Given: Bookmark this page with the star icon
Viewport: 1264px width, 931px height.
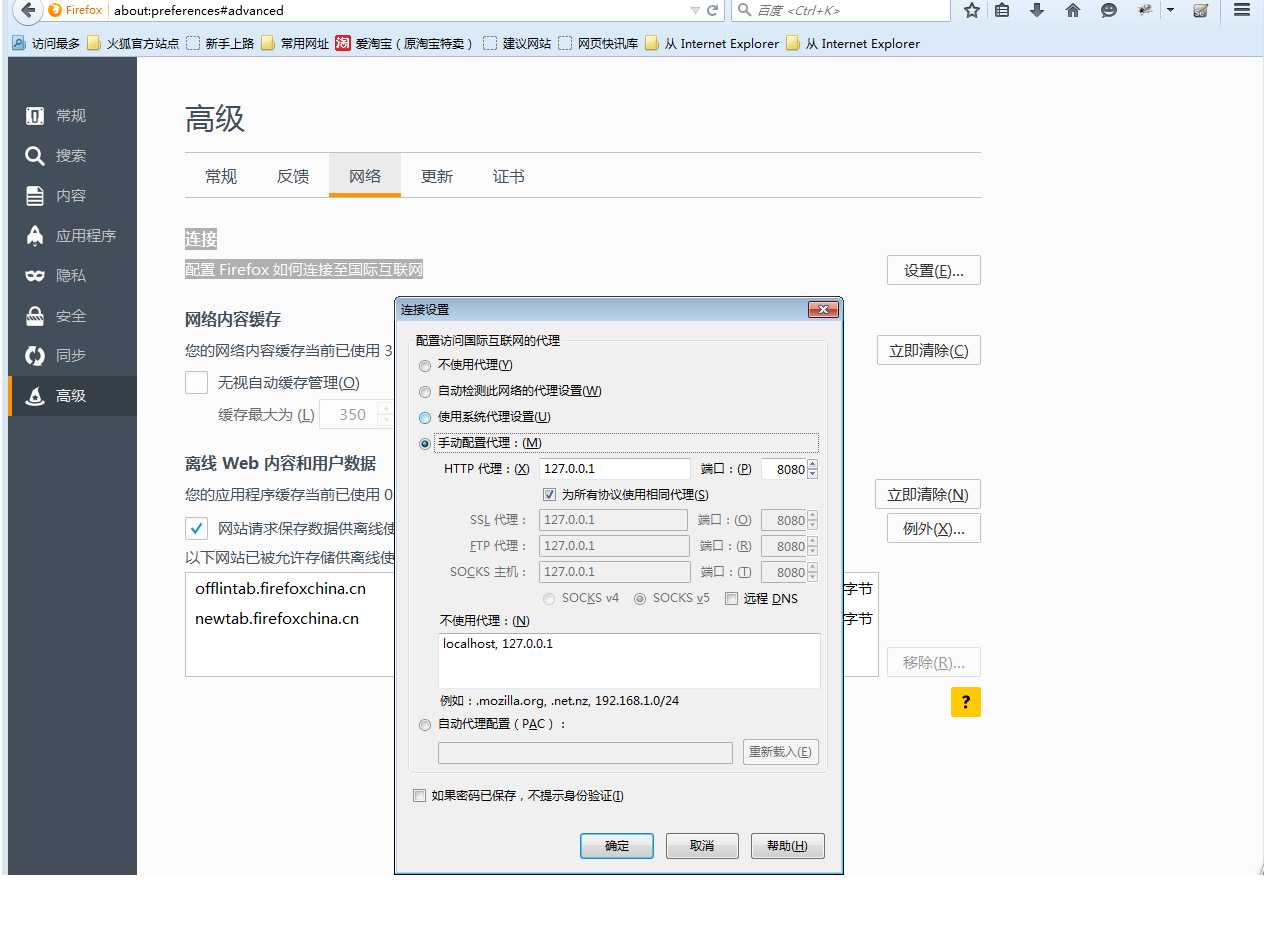Looking at the screenshot, I should click(971, 10).
